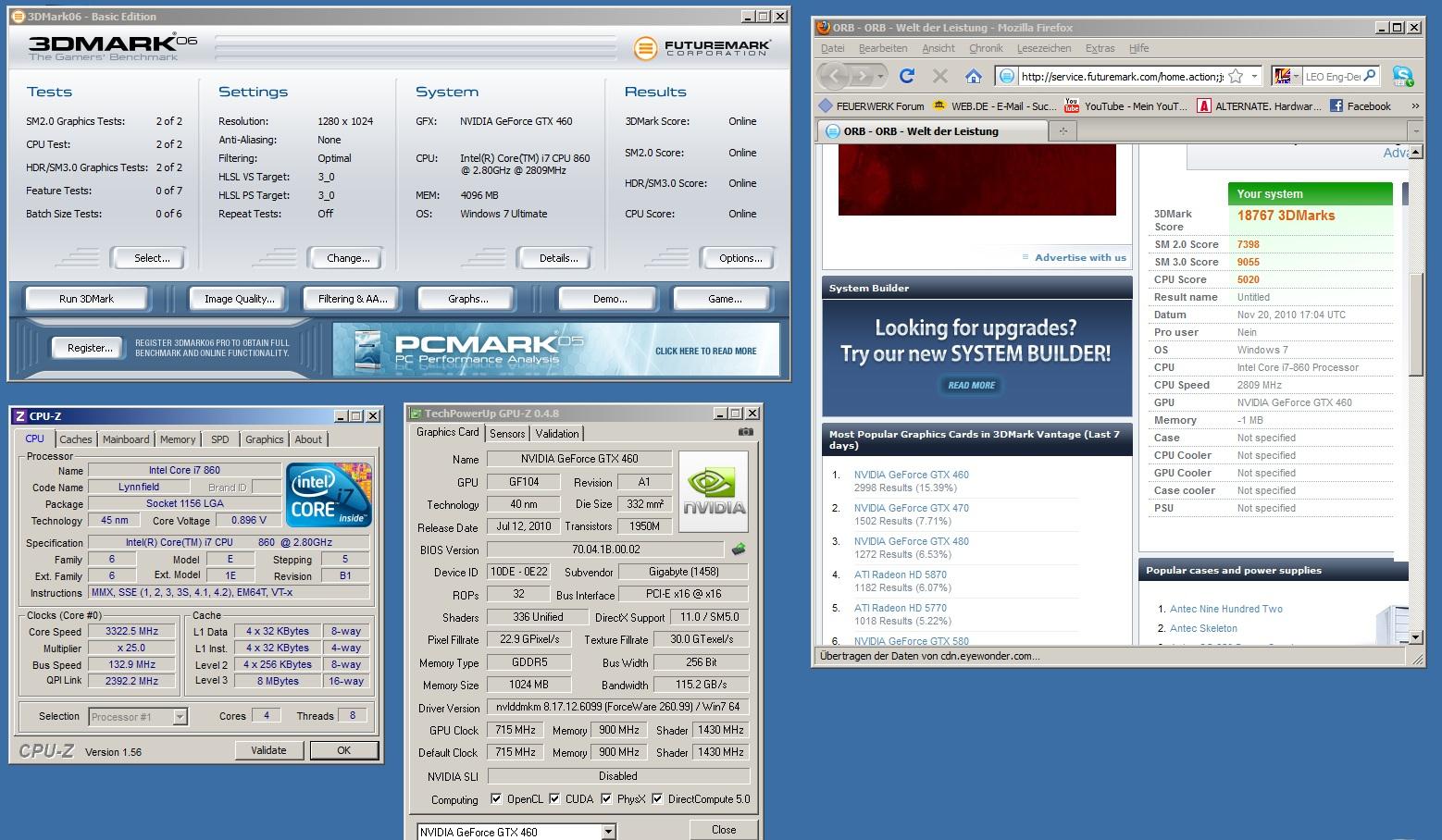Screen dimensions: 1442x840
Task: Open Firefox history dropdown arrow
Action: pos(880,76)
